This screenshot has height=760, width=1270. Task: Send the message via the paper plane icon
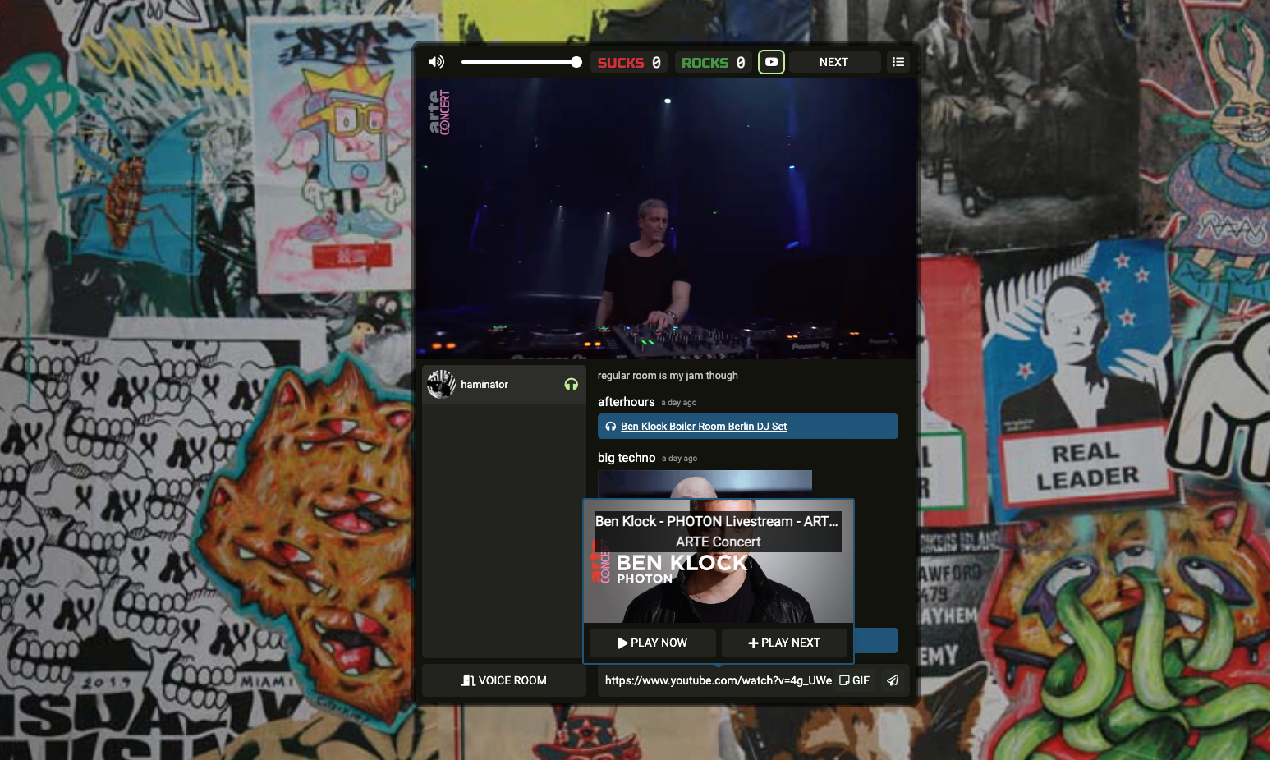892,680
